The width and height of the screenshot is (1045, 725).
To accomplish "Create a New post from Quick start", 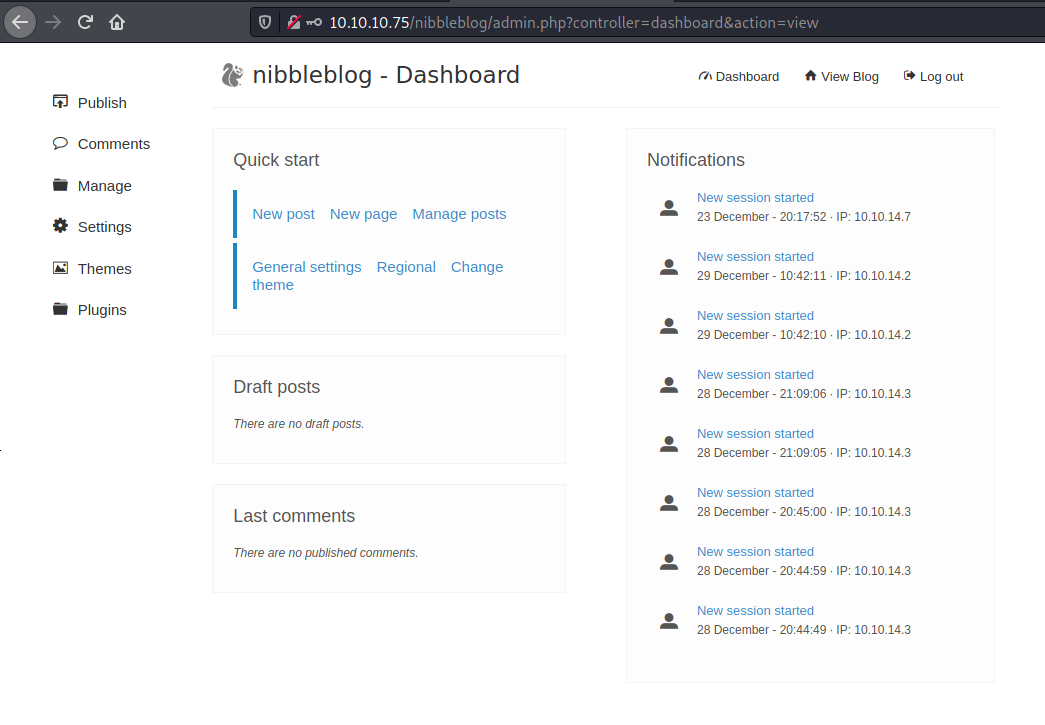I will 283,214.
